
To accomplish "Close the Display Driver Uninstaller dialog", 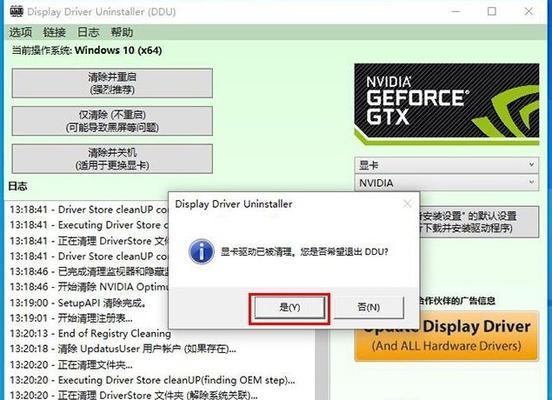I will click(x=407, y=204).
